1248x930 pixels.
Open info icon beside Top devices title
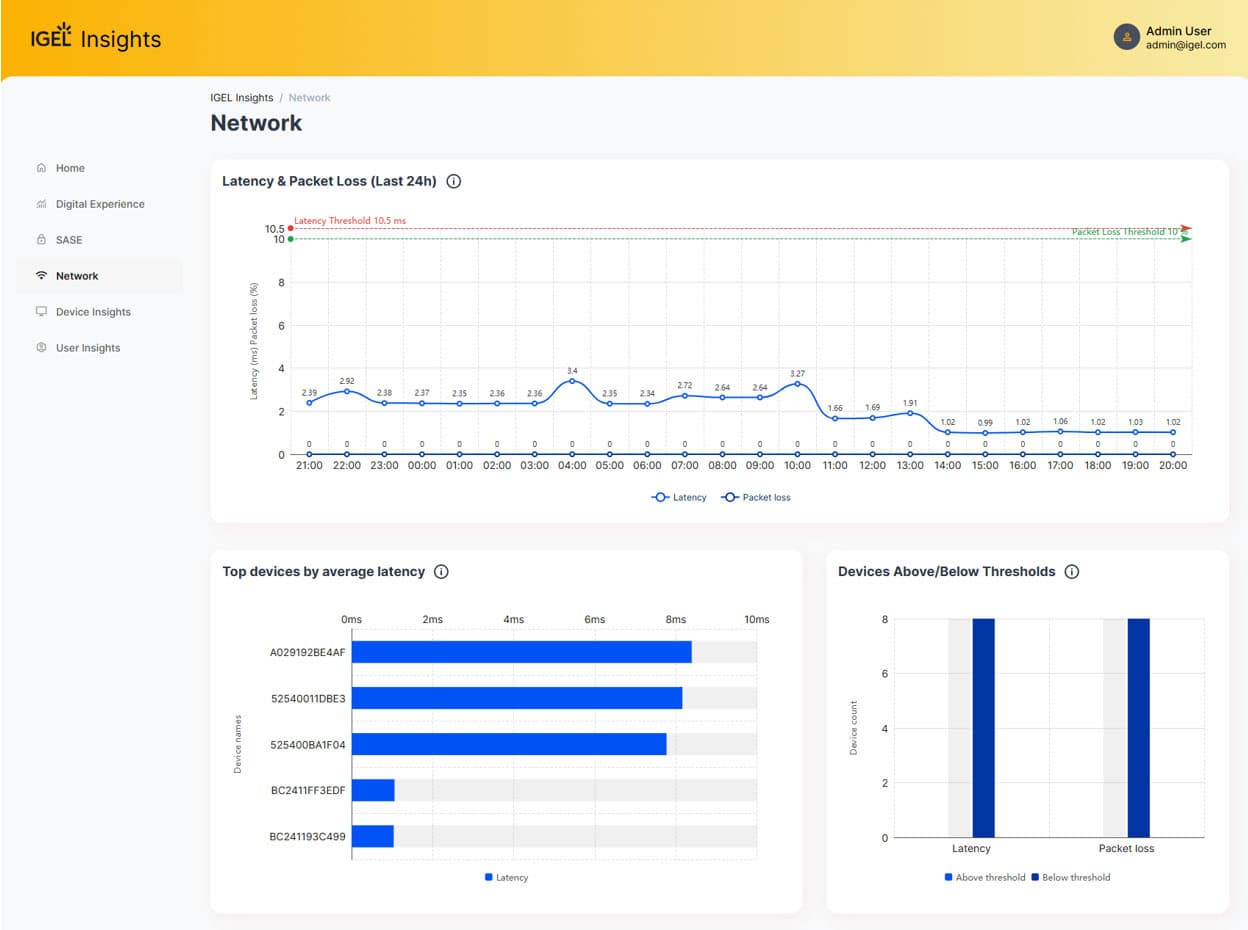click(441, 572)
